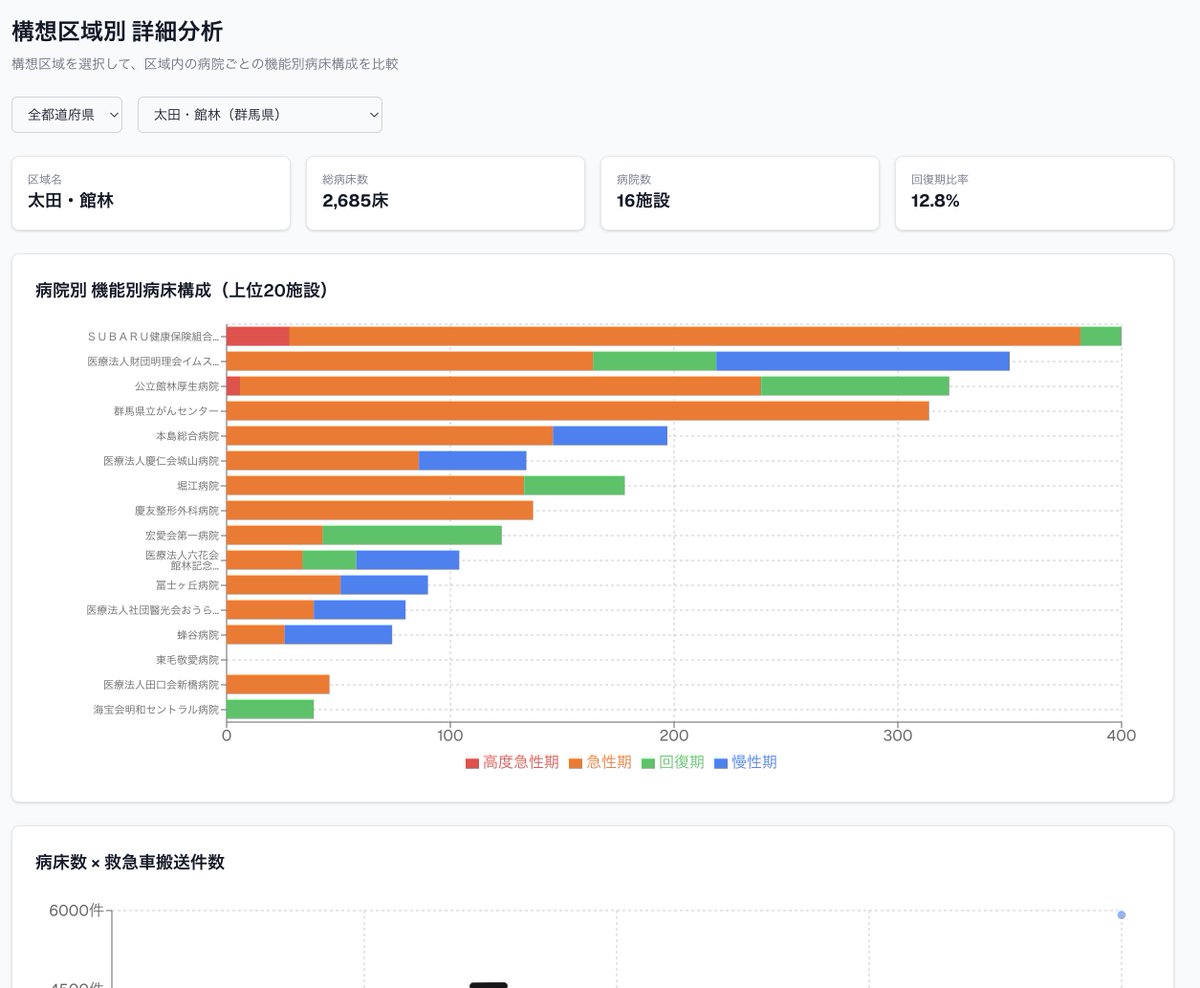The height and width of the screenshot is (988, 1200).
Task: Click the orange segment of 医療法人財団明理会イムス bar
Action: (x=410, y=361)
